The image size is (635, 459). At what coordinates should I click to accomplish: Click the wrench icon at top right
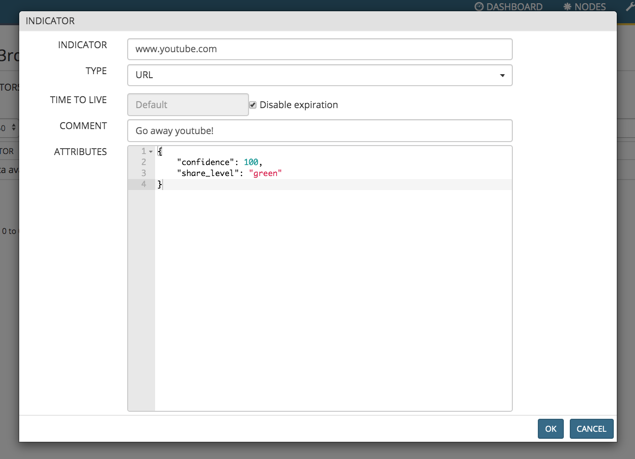(x=627, y=7)
